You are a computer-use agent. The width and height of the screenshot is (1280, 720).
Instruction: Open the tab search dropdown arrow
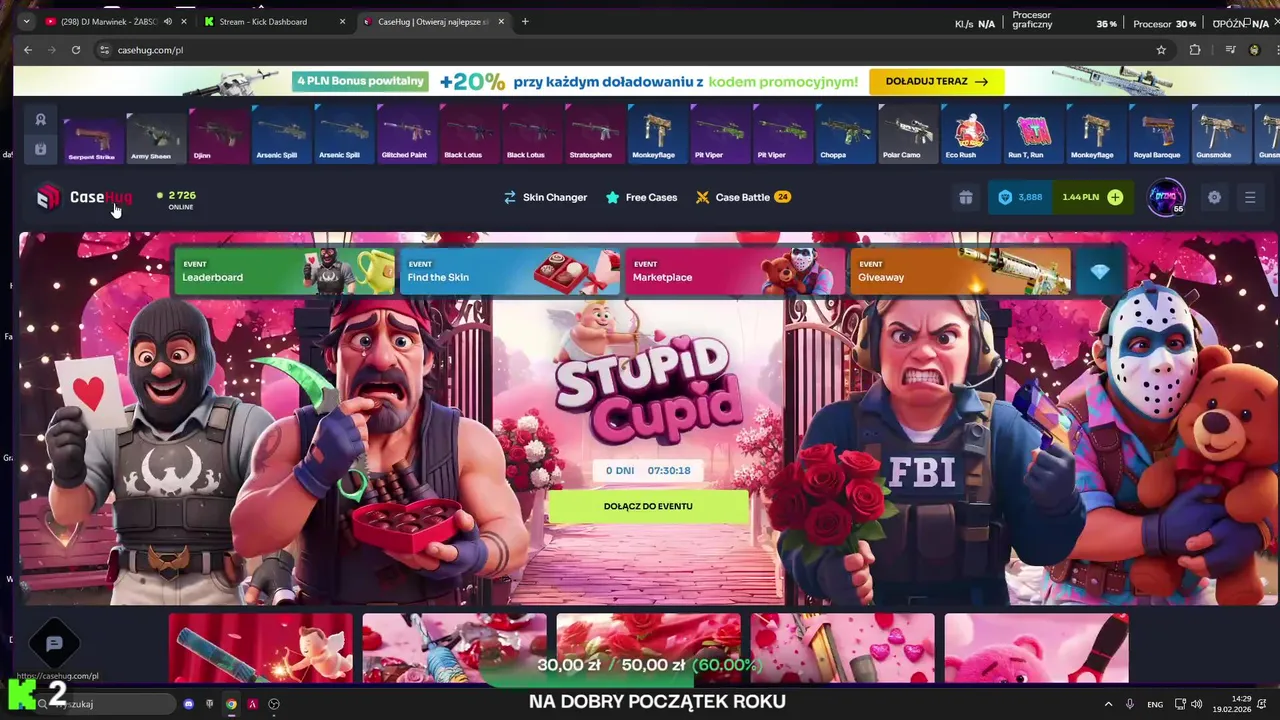[x=25, y=21]
